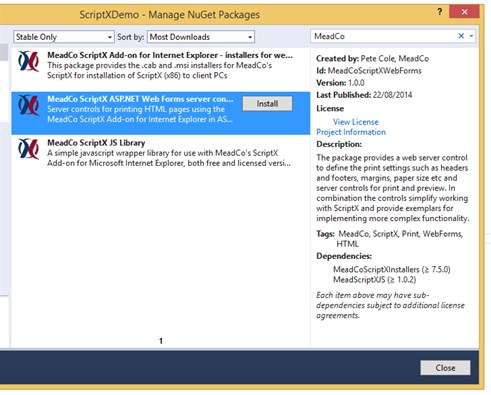Close the Manage NuGet Packages dialog
This screenshot has width=491, height=395.
pos(445,368)
